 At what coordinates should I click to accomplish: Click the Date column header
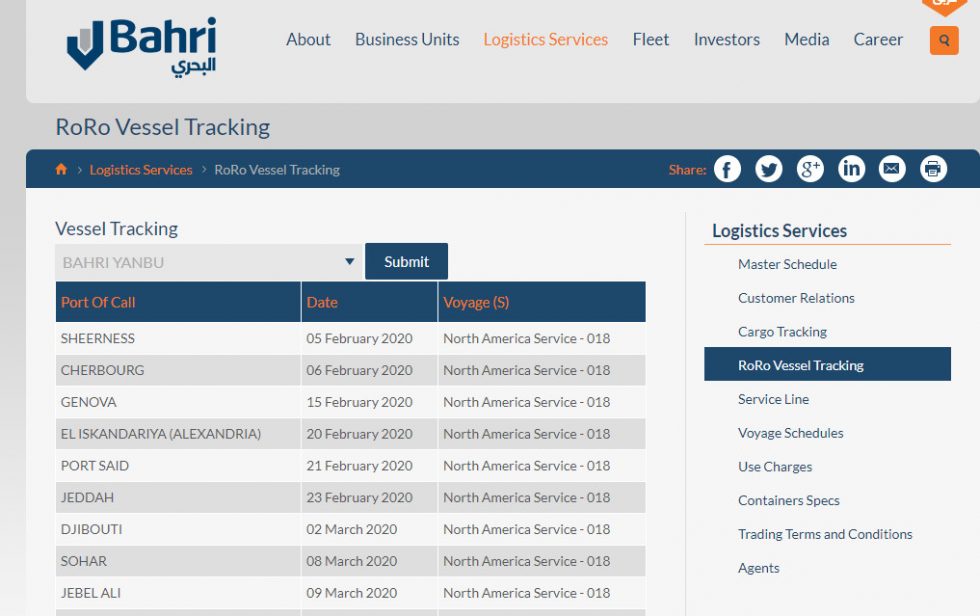369,302
